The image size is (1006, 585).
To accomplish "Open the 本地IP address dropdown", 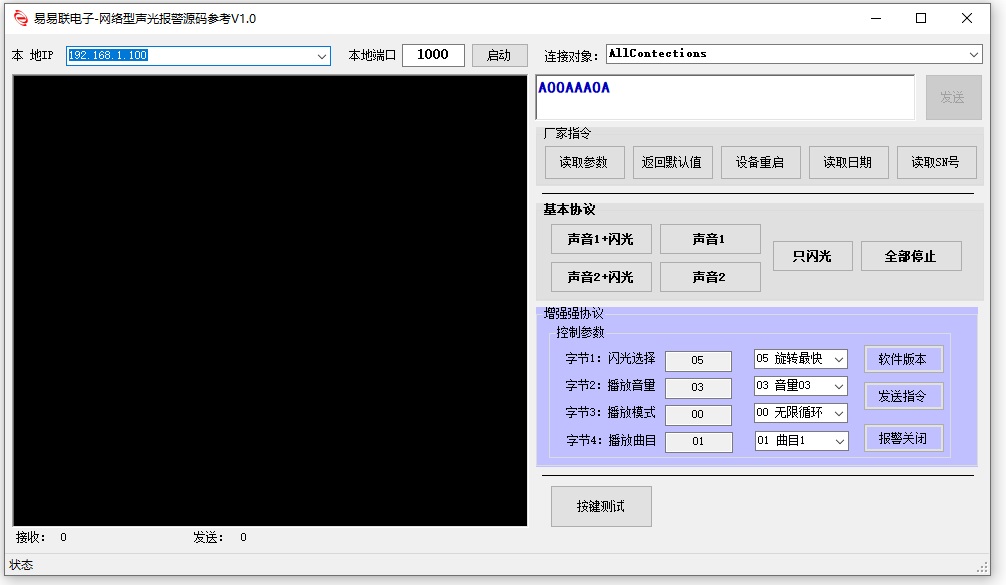I will coord(322,56).
